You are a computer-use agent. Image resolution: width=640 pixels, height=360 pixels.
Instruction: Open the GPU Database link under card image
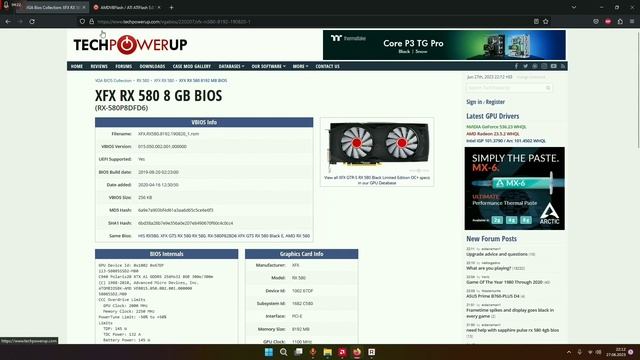tap(377, 180)
